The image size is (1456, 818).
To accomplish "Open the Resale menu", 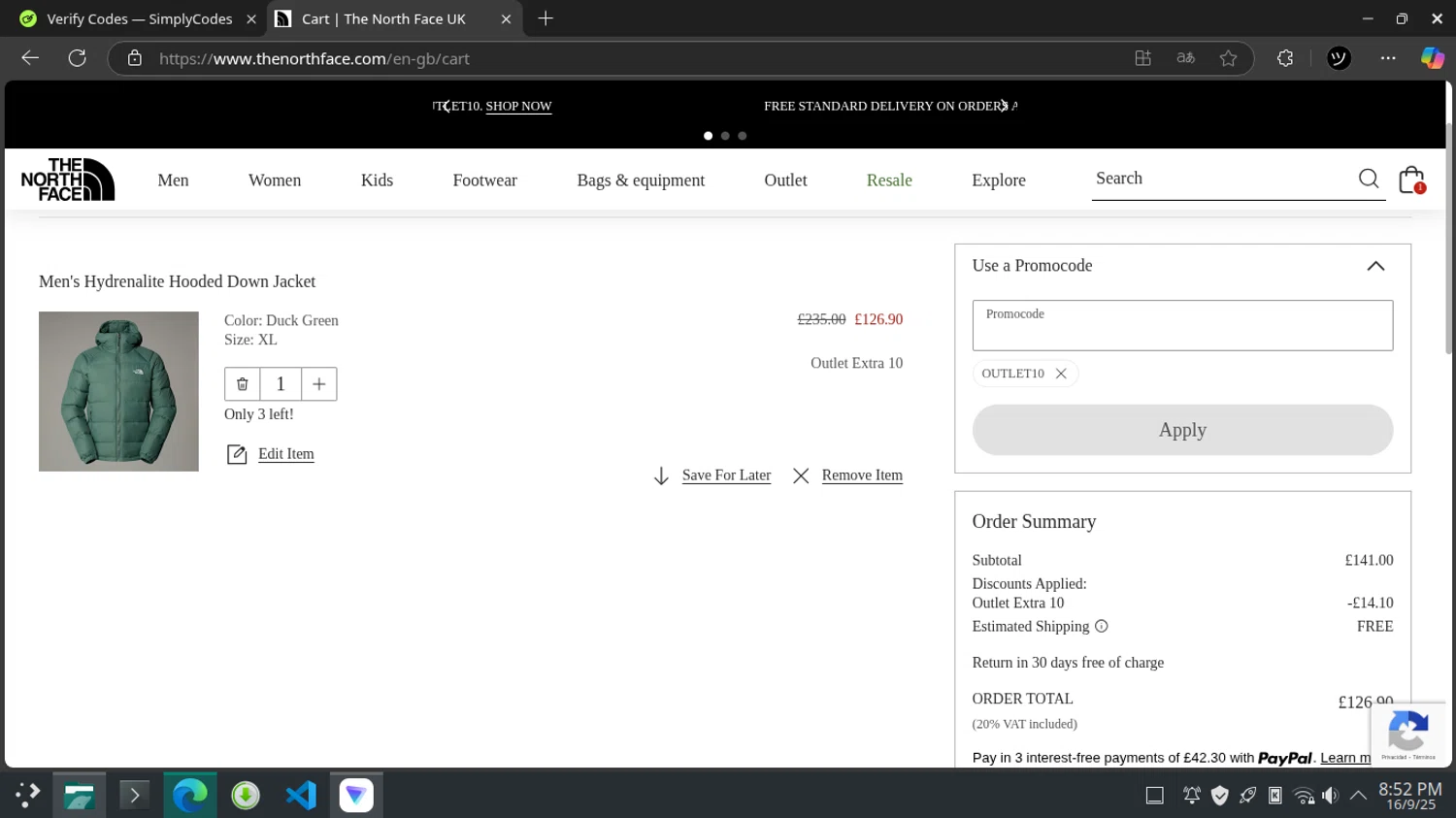I will pyautogui.click(x=889, y=180).
